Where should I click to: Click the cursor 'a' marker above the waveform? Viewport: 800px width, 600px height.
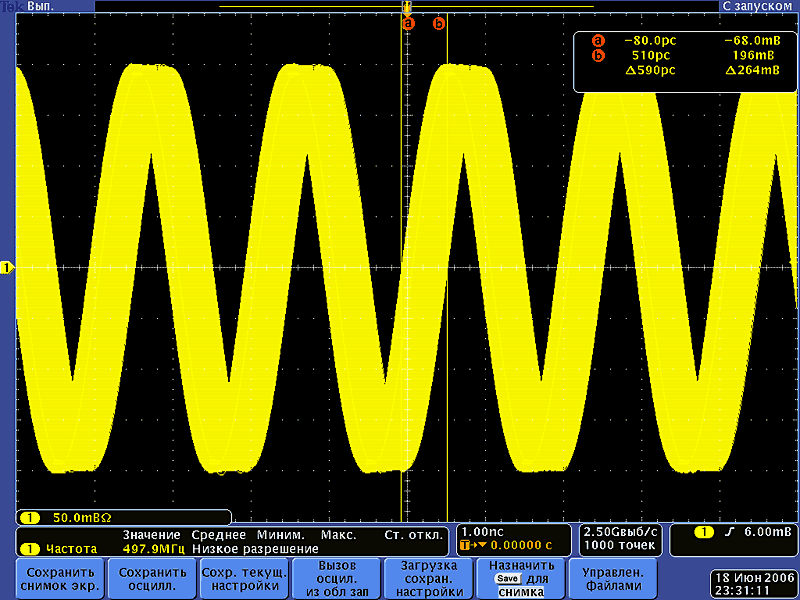(408, 23)
